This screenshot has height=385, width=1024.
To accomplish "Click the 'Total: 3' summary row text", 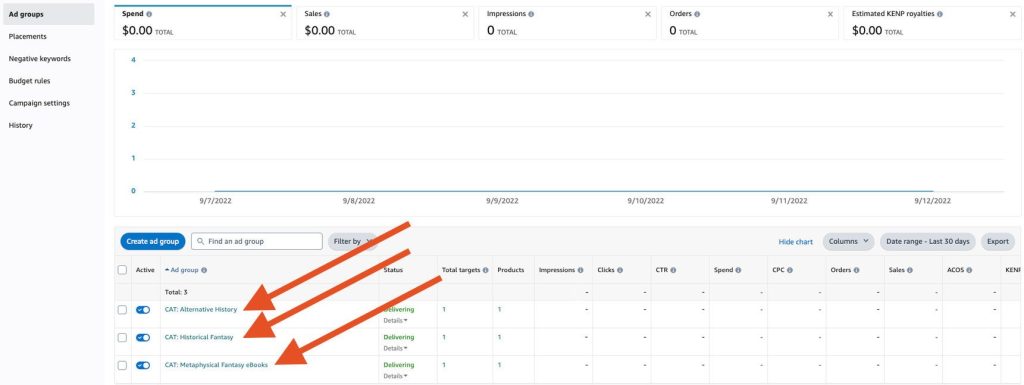I will (176, 292).
